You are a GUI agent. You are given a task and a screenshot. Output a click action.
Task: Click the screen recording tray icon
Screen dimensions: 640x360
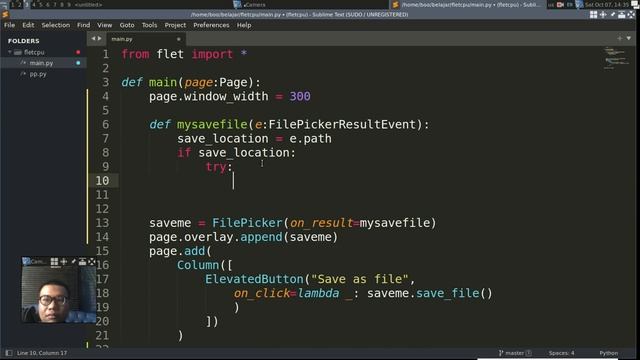pyautogui.click(x=560, y=4)
